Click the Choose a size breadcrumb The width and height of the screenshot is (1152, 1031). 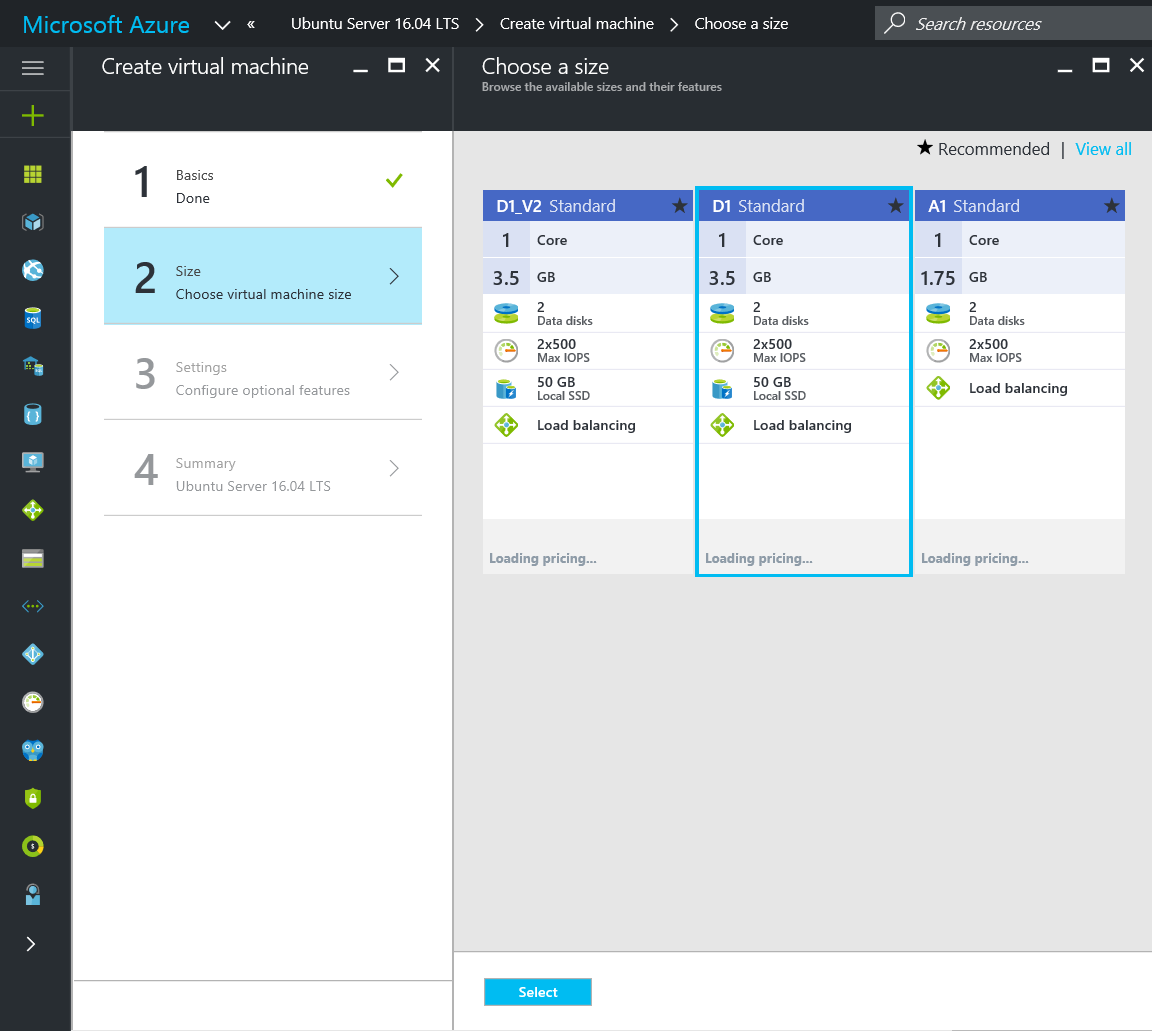coord(741,24)
